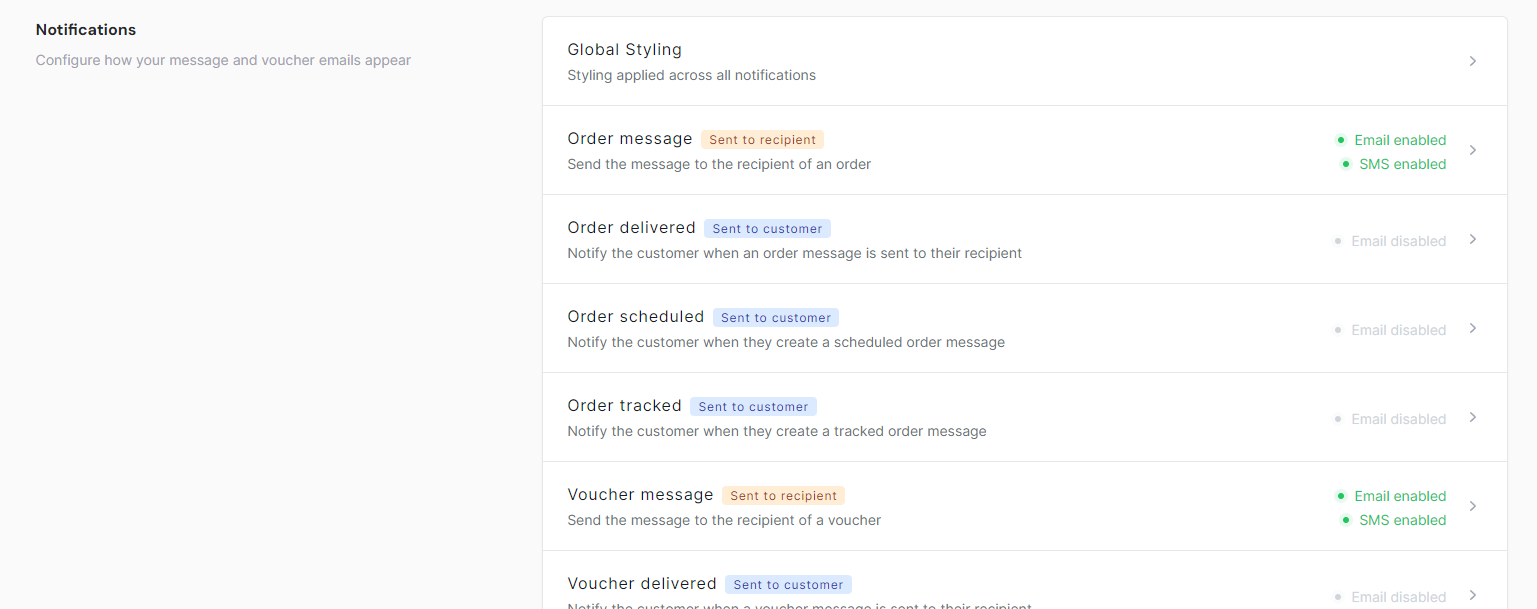Click Sent to customer badge on Order scheduled
The image size is (1537, 609).
pos(776,318)
